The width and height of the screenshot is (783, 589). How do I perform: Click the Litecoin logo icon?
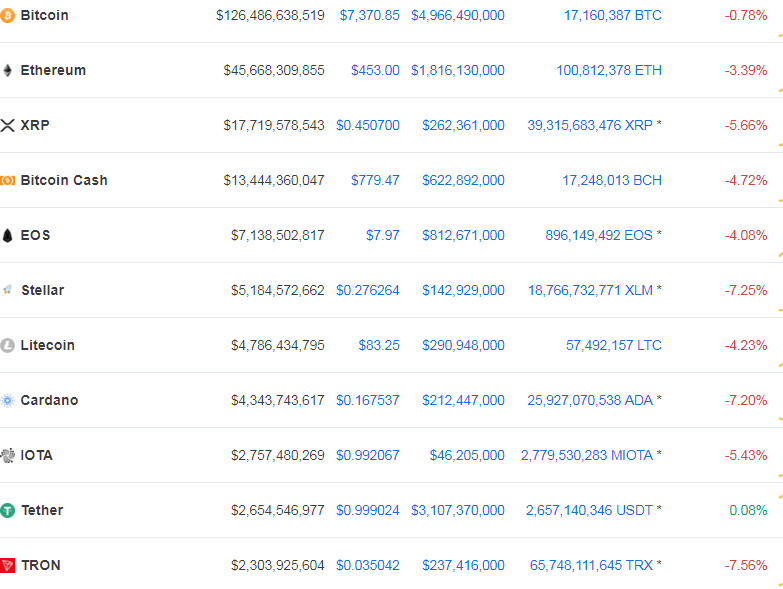7,345
